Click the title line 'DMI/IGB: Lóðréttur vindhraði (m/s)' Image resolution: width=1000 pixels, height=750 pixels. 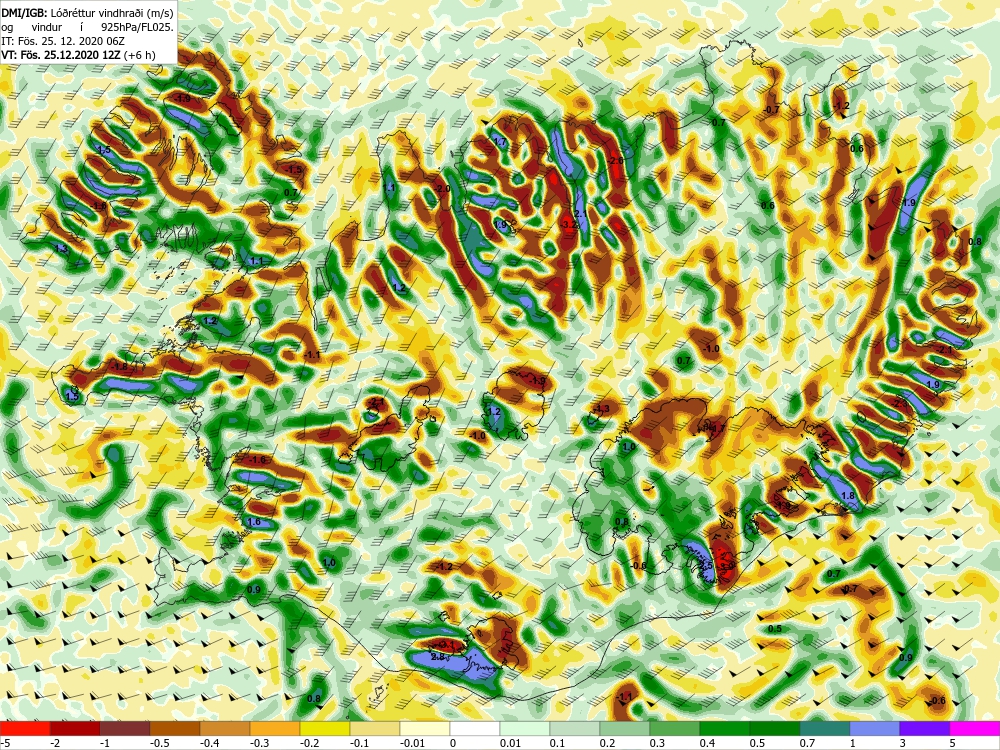point(87,13)
